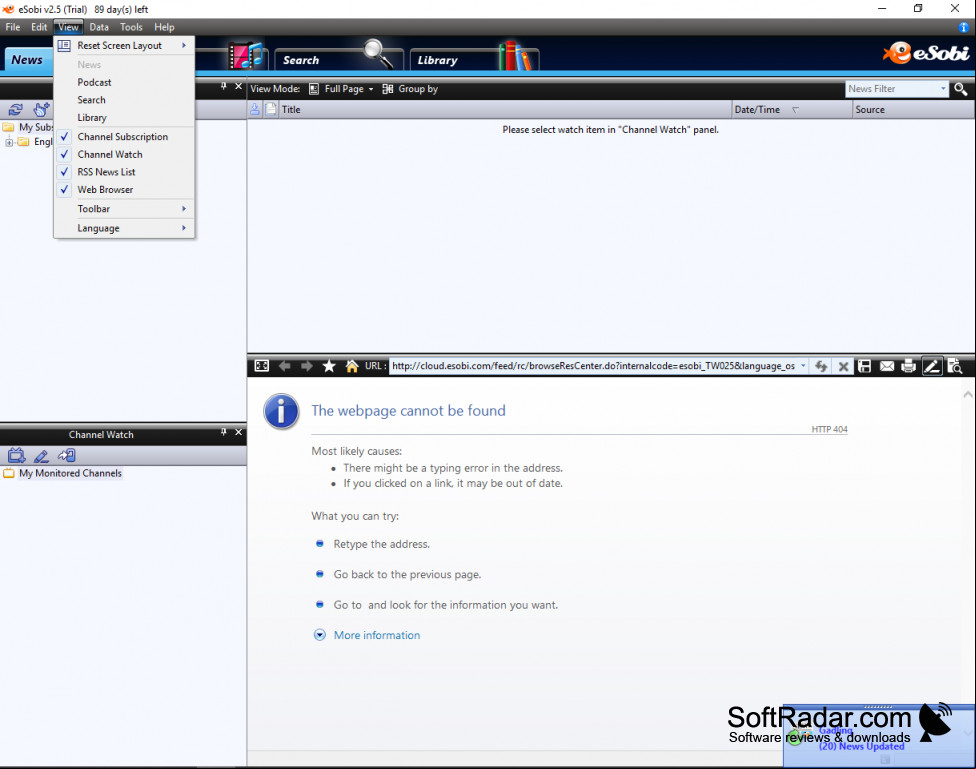Viewport: 976px width, 769px height.
Task: Choose Search from View menu
Action: tap(124, 100)
